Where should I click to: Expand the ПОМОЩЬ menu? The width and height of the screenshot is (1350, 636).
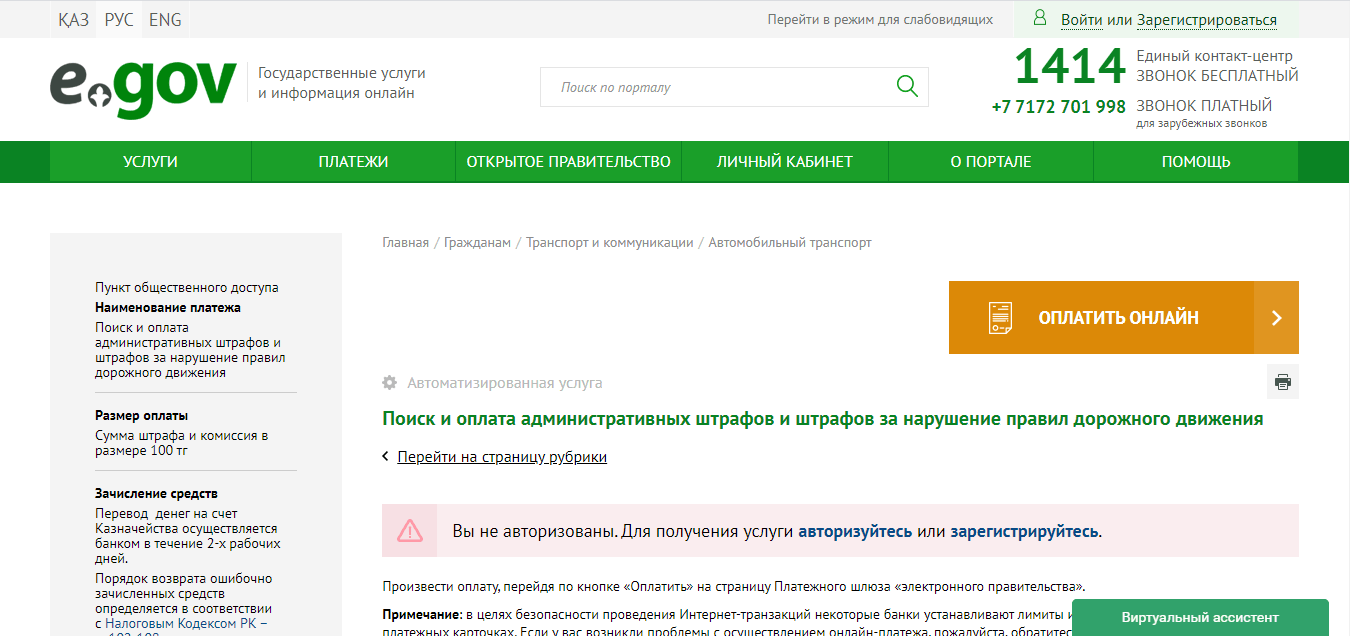pyautogui.click(x=1195, y=162)
